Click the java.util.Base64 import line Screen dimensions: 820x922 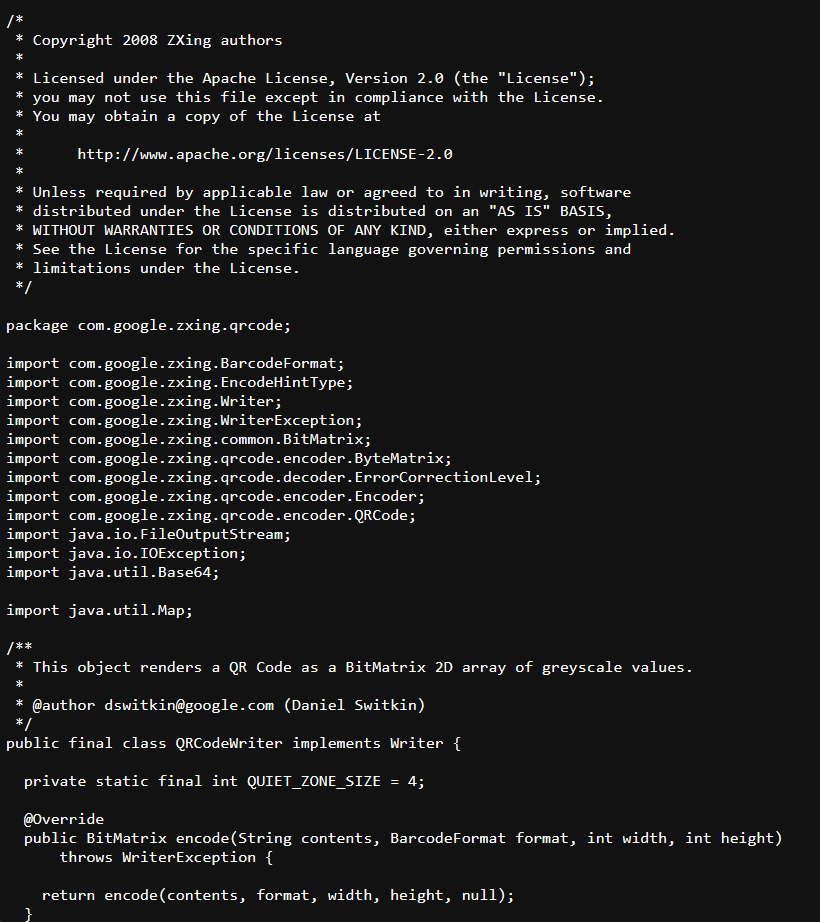click(x=112, y=572)
